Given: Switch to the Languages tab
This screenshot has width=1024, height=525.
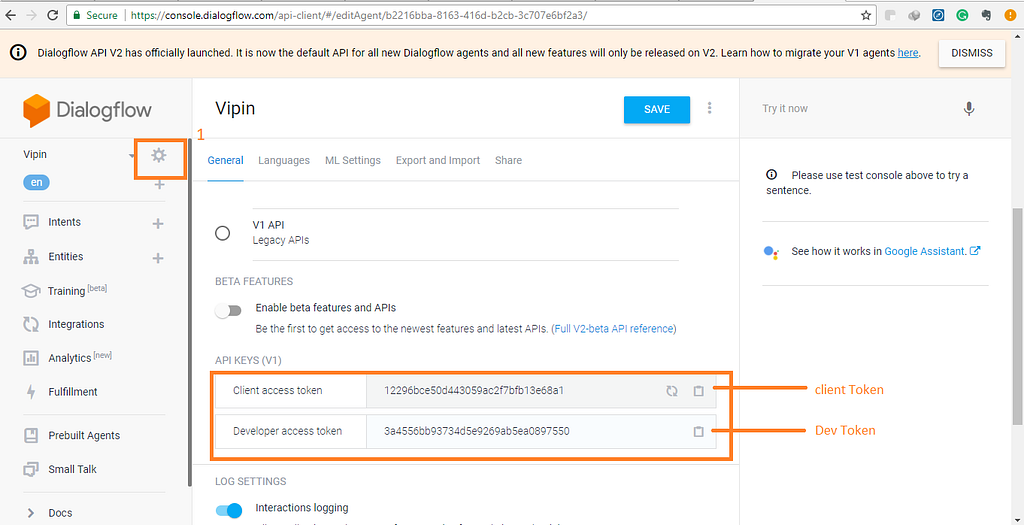Looking at the screenshot, I should click(284, 160).
